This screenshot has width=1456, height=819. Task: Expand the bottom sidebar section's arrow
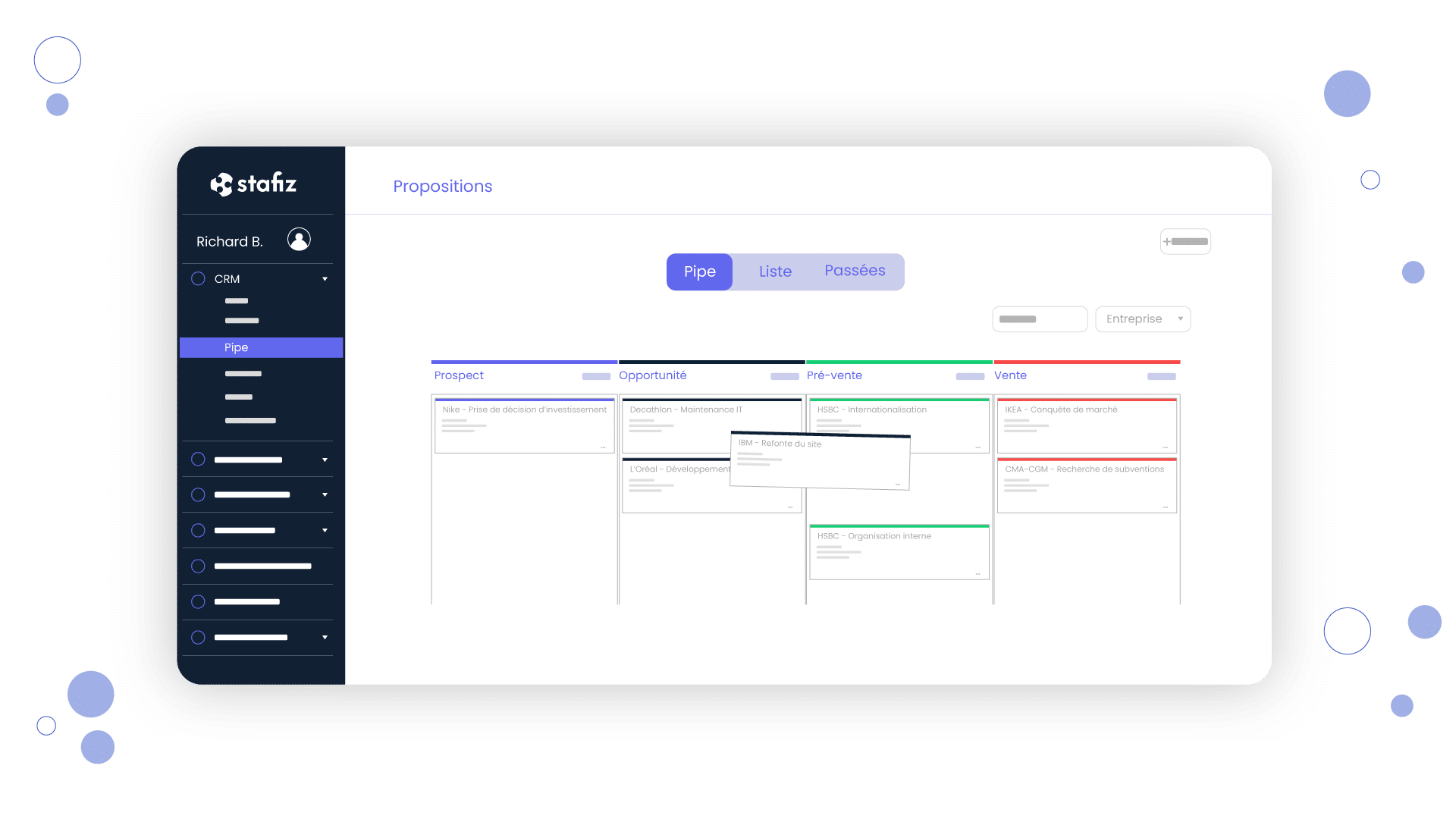click(325, 638)
